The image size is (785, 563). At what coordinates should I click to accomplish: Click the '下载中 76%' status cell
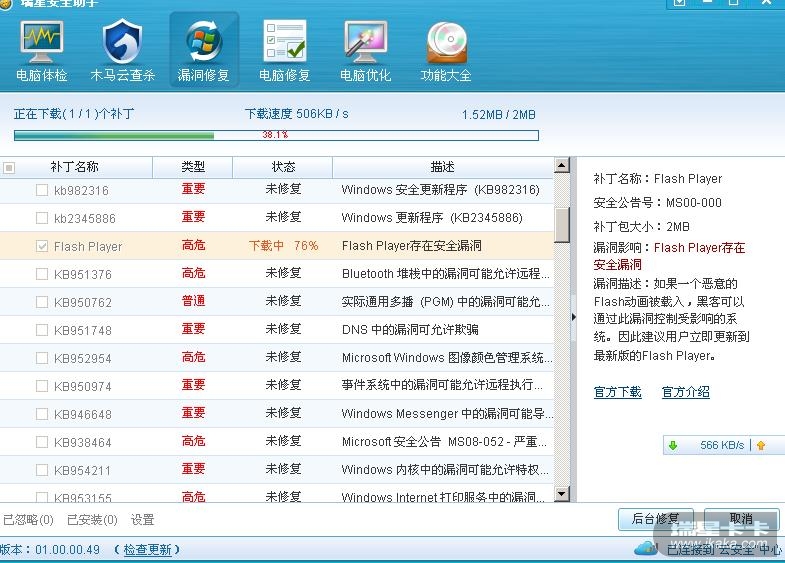coord(283,246)
